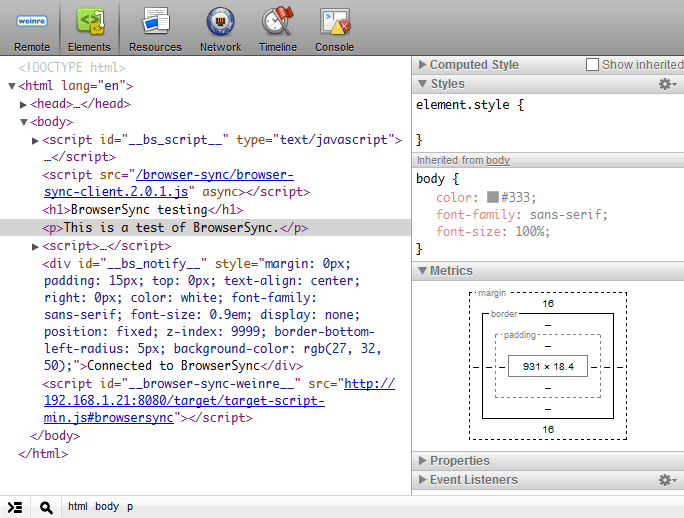Switch to the Network panel
684x518 pixels.
(x=220, y=28)
